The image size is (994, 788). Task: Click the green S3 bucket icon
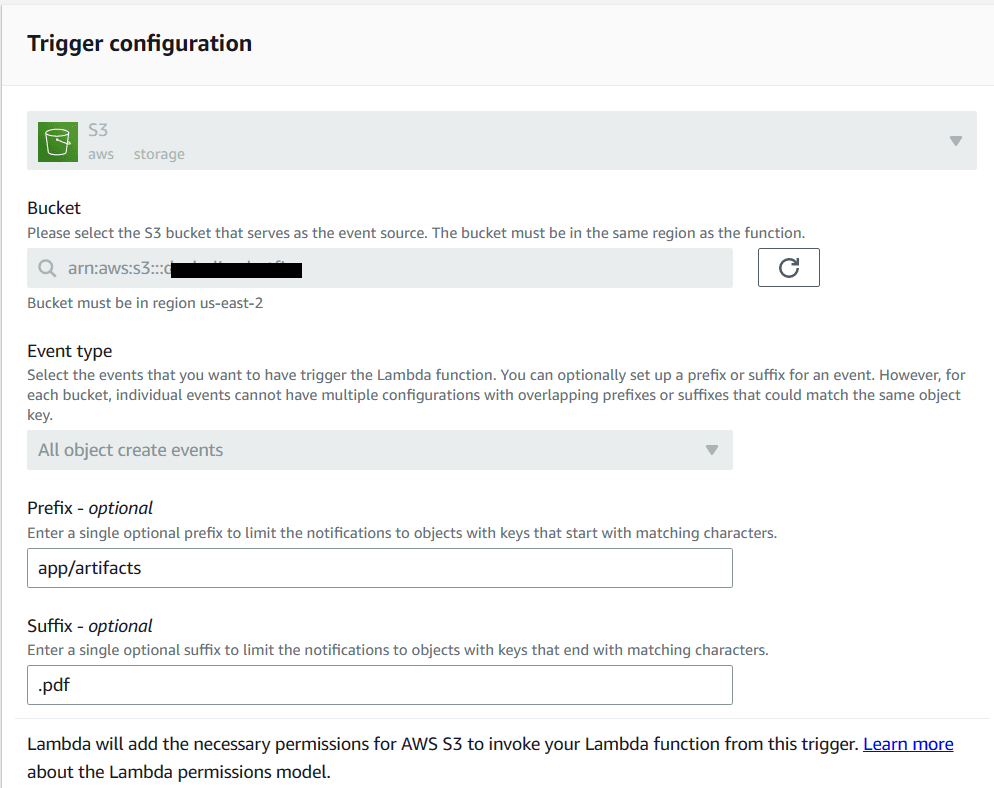pos(58,141)
